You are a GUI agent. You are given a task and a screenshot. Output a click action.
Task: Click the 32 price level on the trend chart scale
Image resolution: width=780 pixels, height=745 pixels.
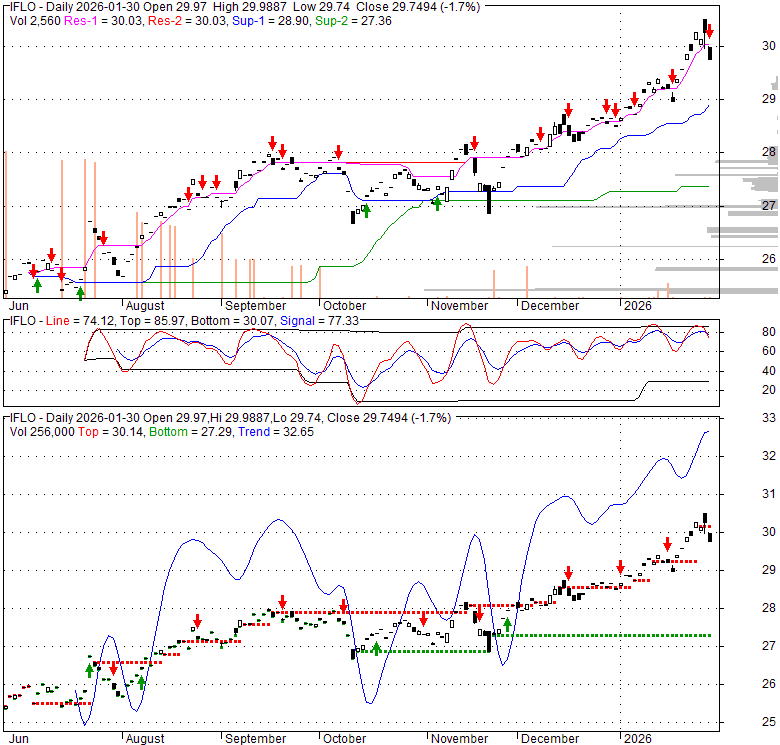[769, 456]
